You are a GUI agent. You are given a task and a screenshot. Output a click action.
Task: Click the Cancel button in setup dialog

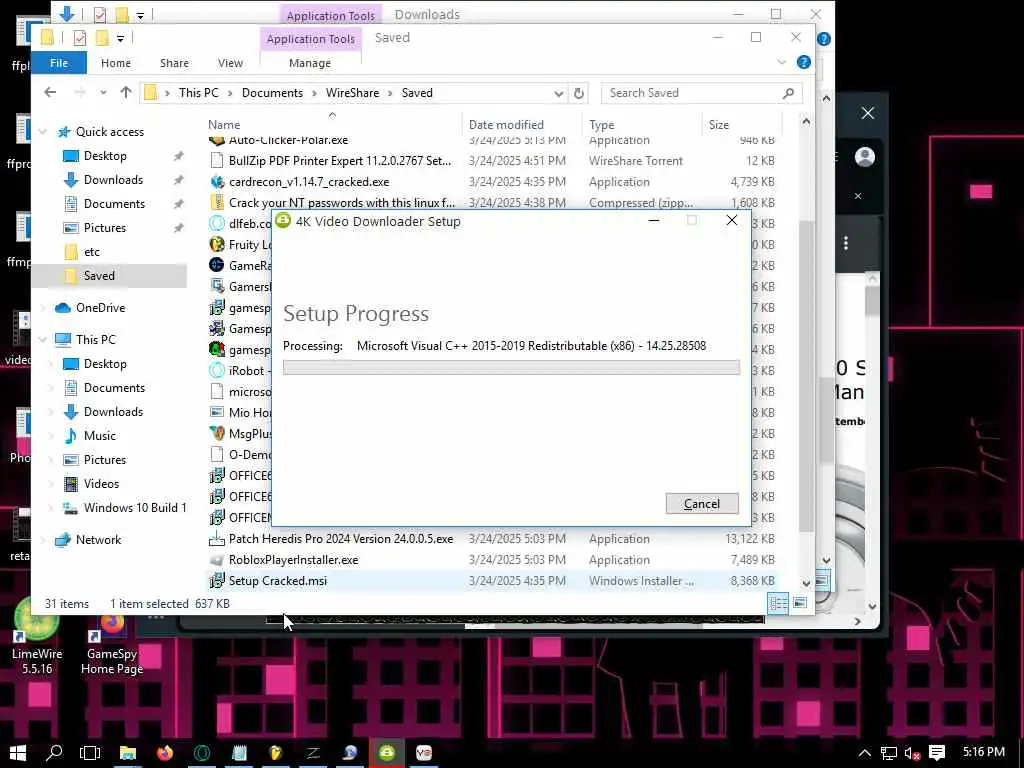coord(702,504)
